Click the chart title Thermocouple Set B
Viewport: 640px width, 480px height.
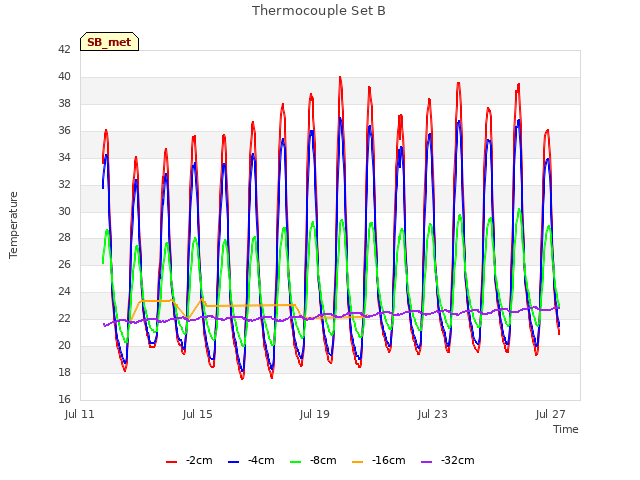click(319, 11)
